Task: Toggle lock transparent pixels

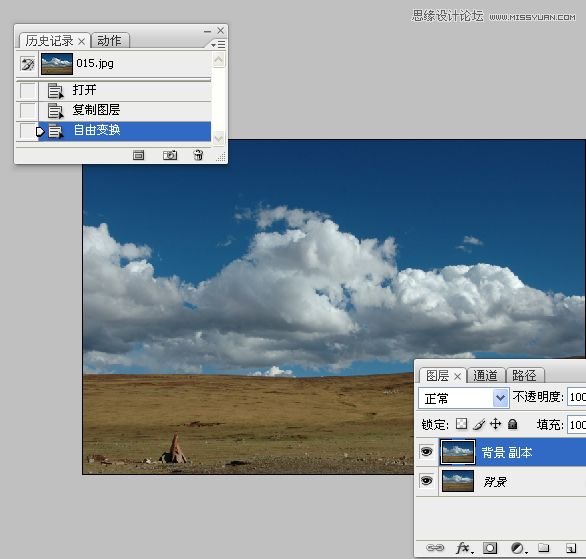Action: tap(462, 424)
